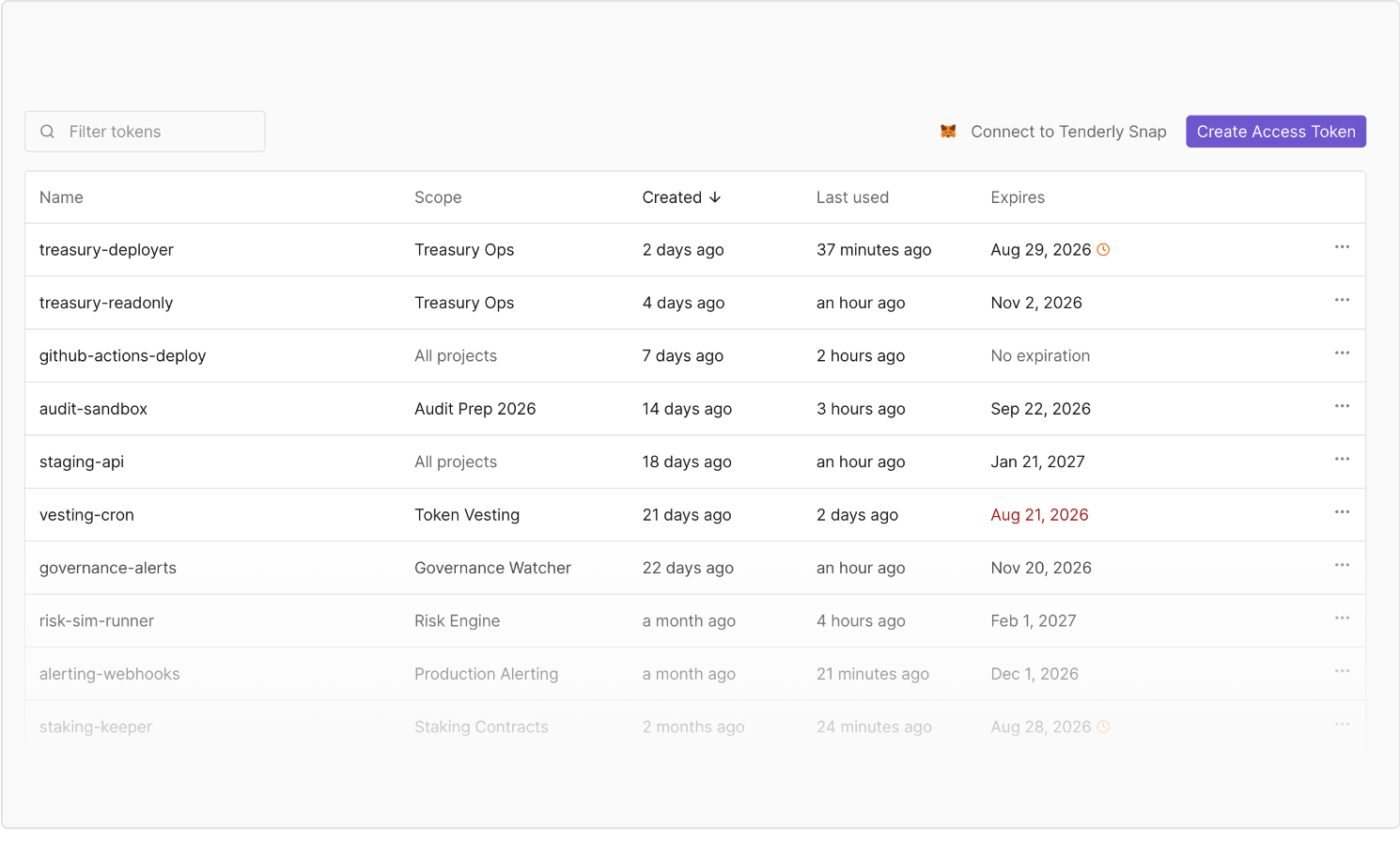Click the red Aug 21, 2026 expiry

[x=1039, y=515]
